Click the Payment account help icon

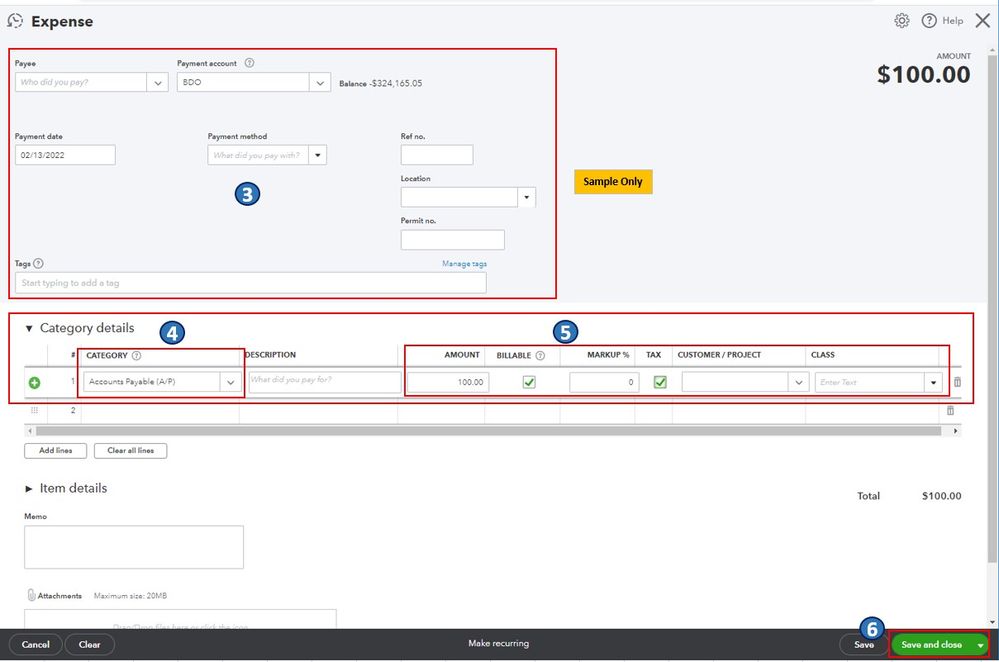(x=250, y=63)
